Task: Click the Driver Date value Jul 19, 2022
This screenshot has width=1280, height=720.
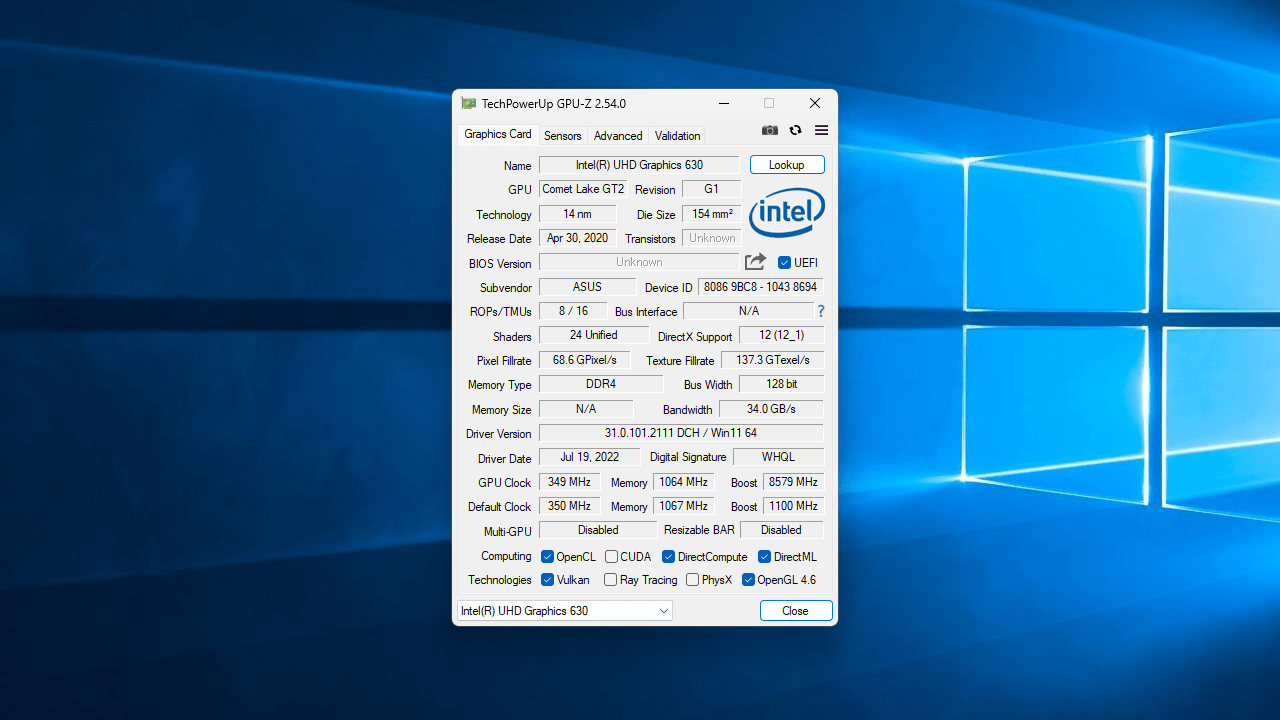Action: [x=589, y=457]
